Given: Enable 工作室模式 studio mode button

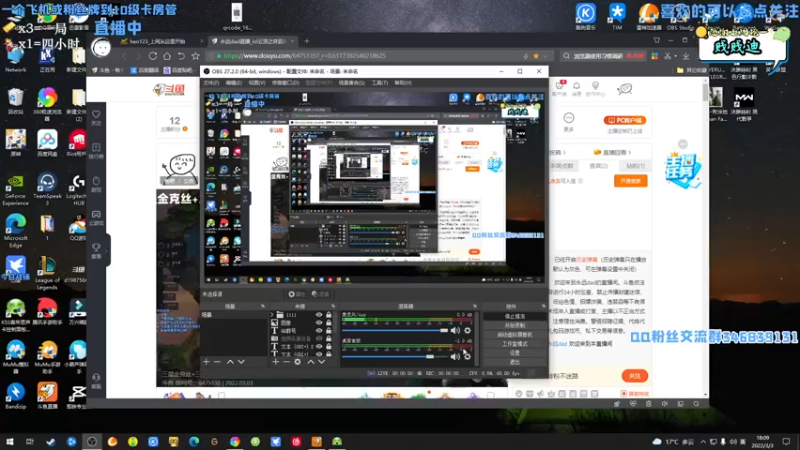Looking at the screenshot, I should 515,344.
